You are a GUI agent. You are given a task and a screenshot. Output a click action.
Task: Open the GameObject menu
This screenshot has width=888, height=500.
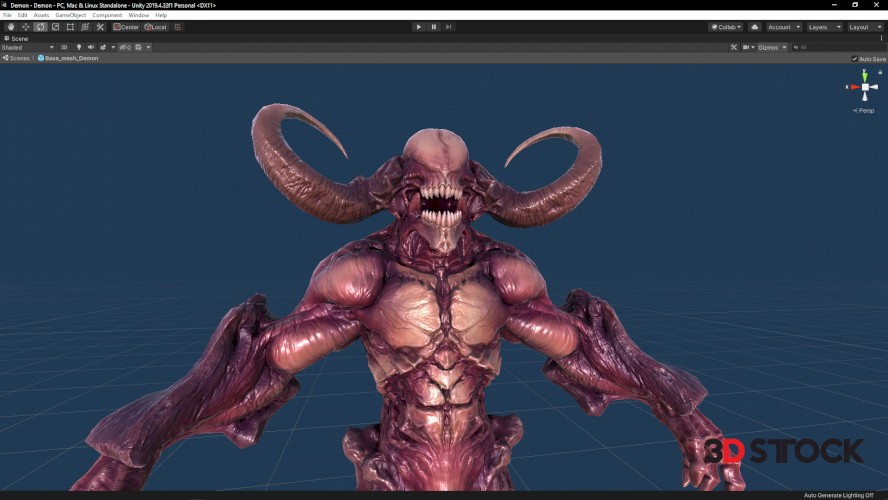pos(71,15)
